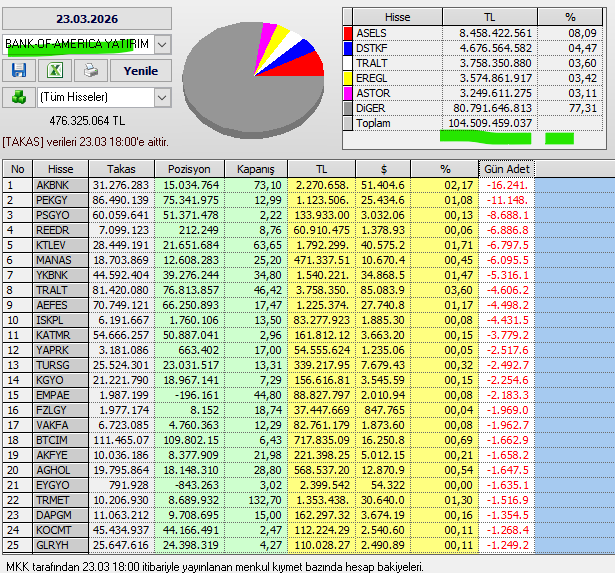615x573 pixels.
Task: Select the TURSG stock cell
Action: (x=61, y=365)
